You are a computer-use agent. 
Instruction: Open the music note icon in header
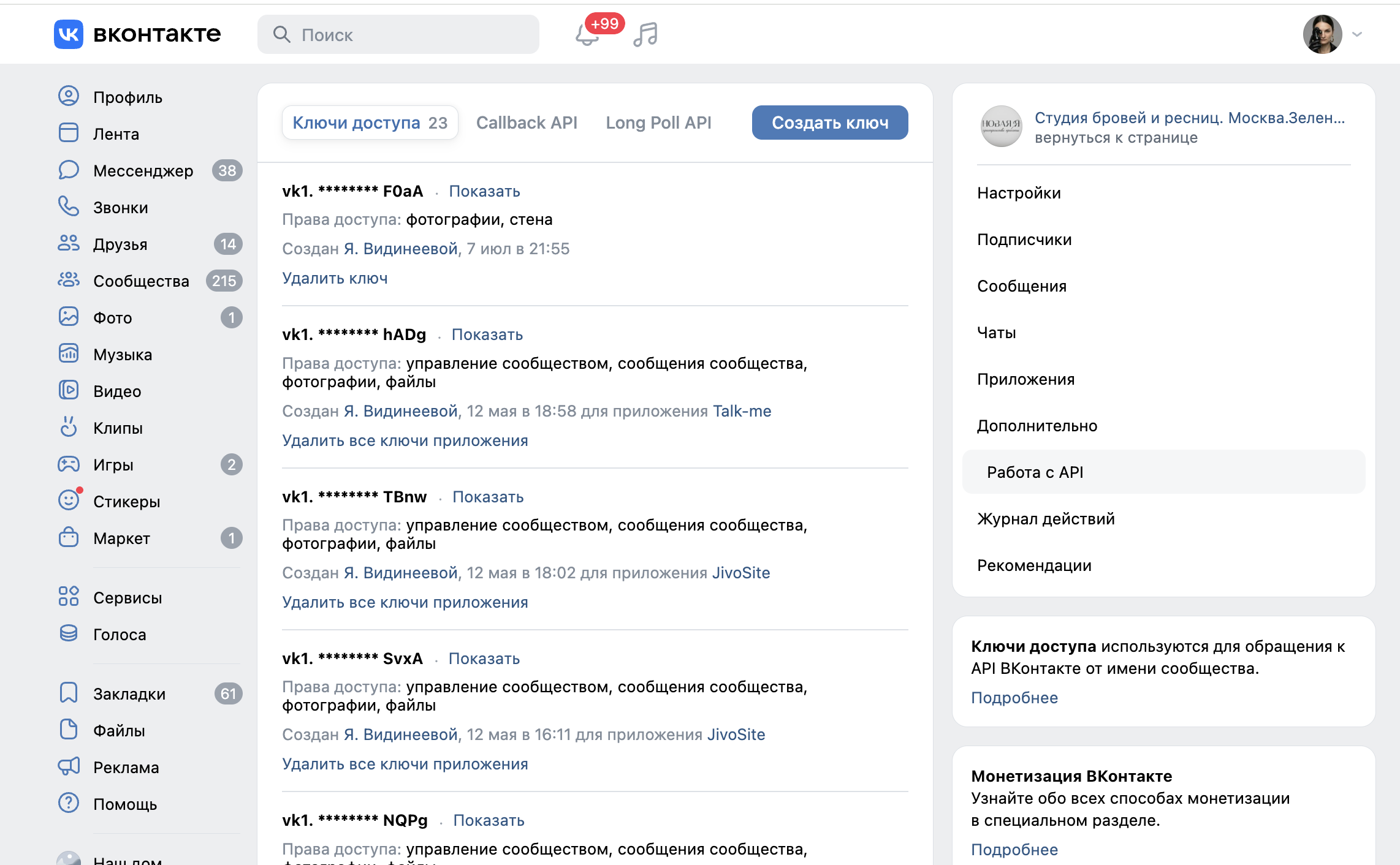tap(645, 34)
